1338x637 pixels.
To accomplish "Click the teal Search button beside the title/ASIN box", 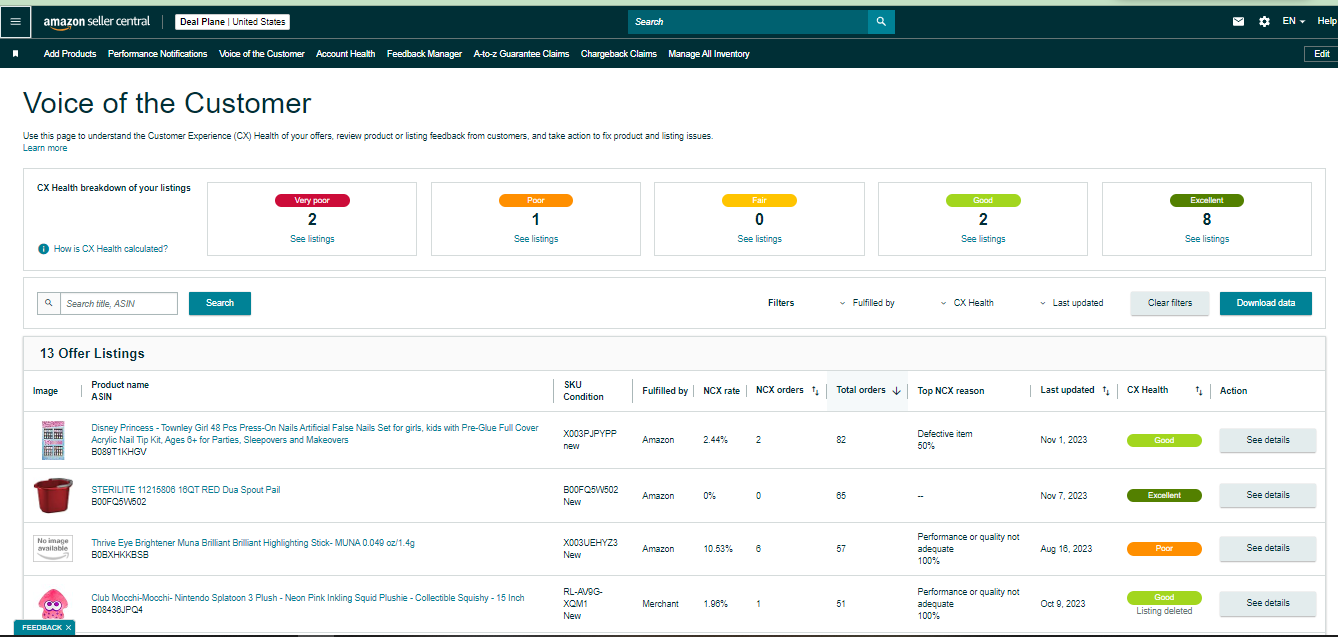I will tap(220, 303).
